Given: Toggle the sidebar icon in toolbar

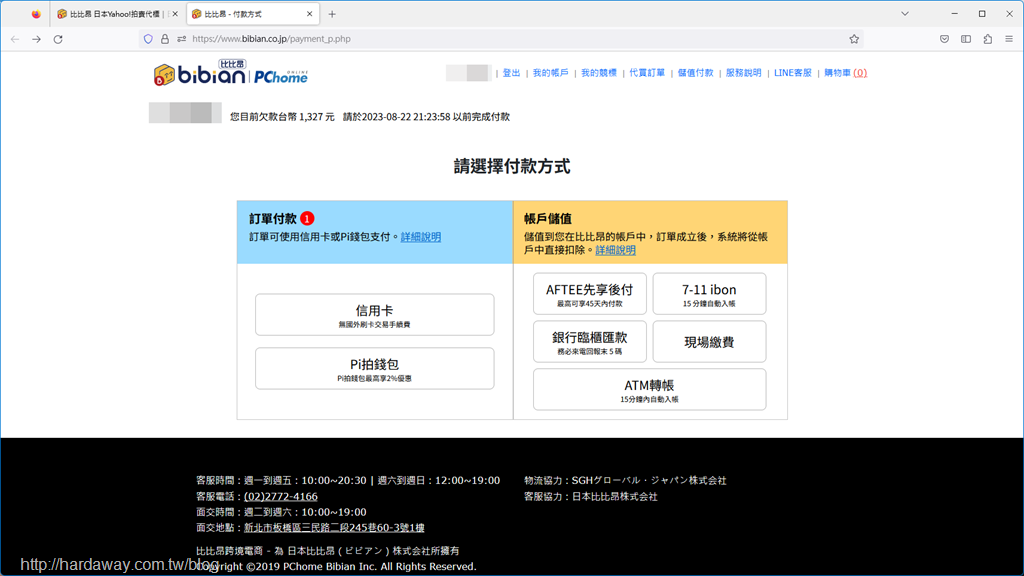Looking at the screenshot, I should 966,39.
